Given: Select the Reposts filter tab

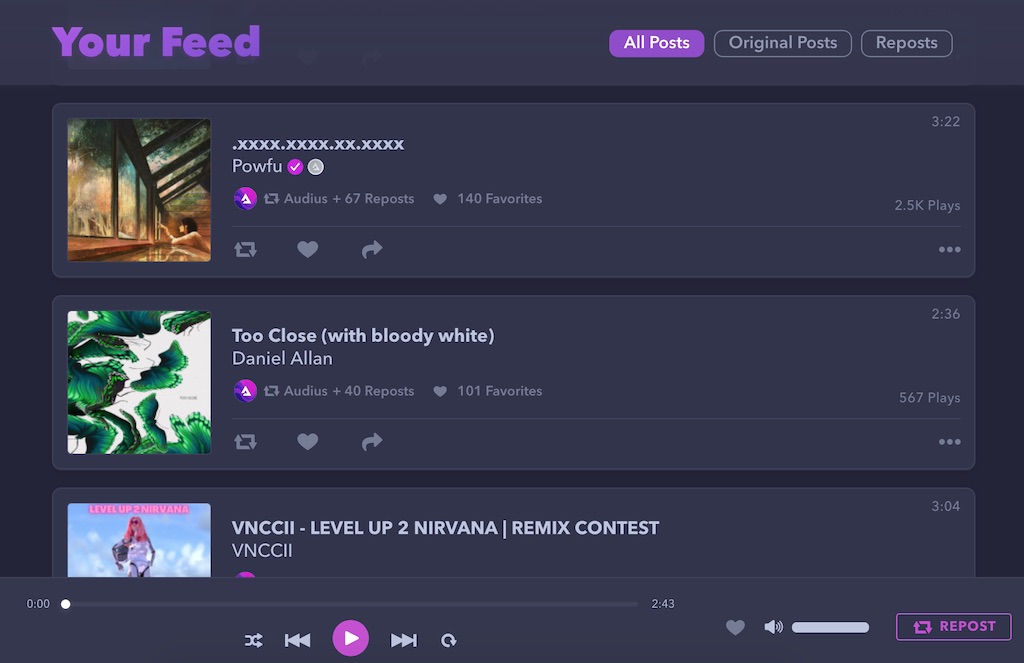Looking at the screenshot, I should point(906,43).
